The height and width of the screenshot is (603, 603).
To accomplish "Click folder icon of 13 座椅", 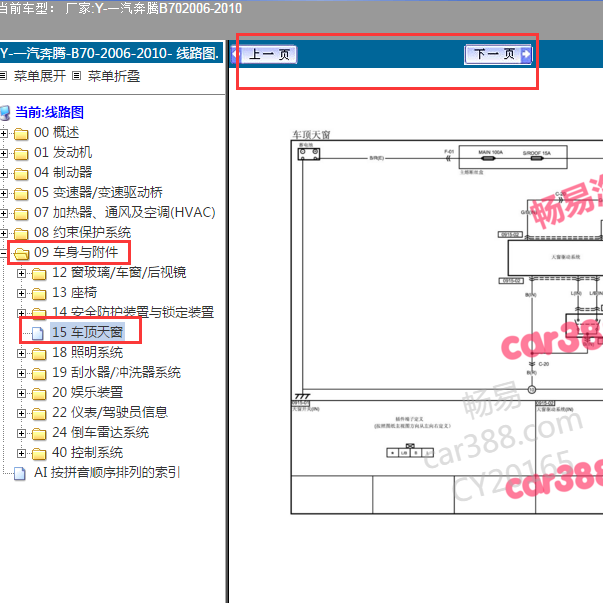I will [x=39, y=294].
